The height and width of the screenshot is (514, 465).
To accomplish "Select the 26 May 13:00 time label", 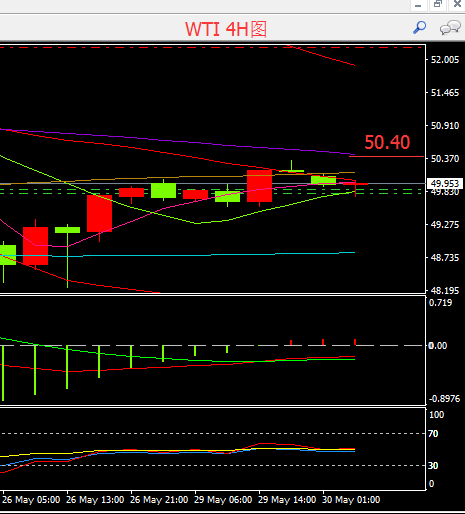I will point(95,500).
